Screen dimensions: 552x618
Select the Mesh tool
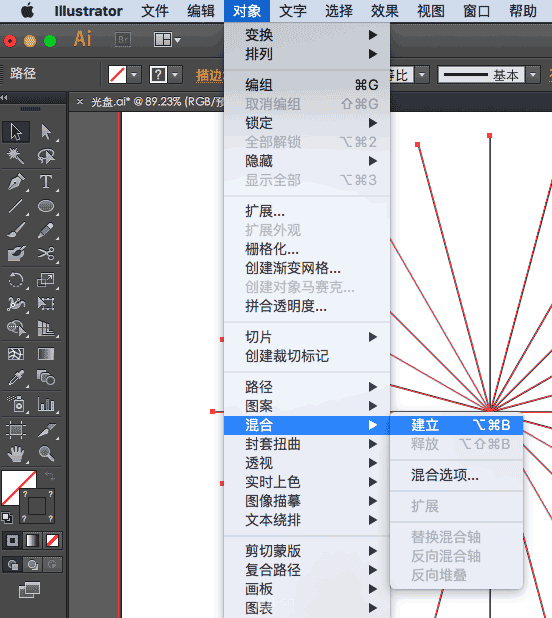pos(16,354)
